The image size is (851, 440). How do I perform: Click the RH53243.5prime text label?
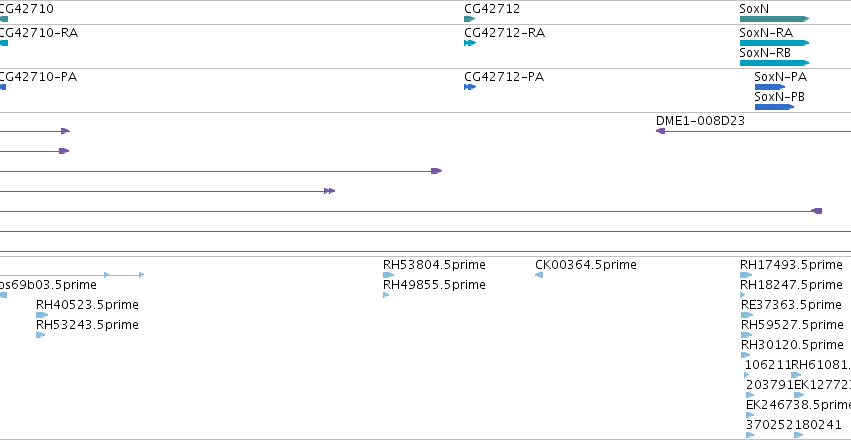(x=87, y=325)
